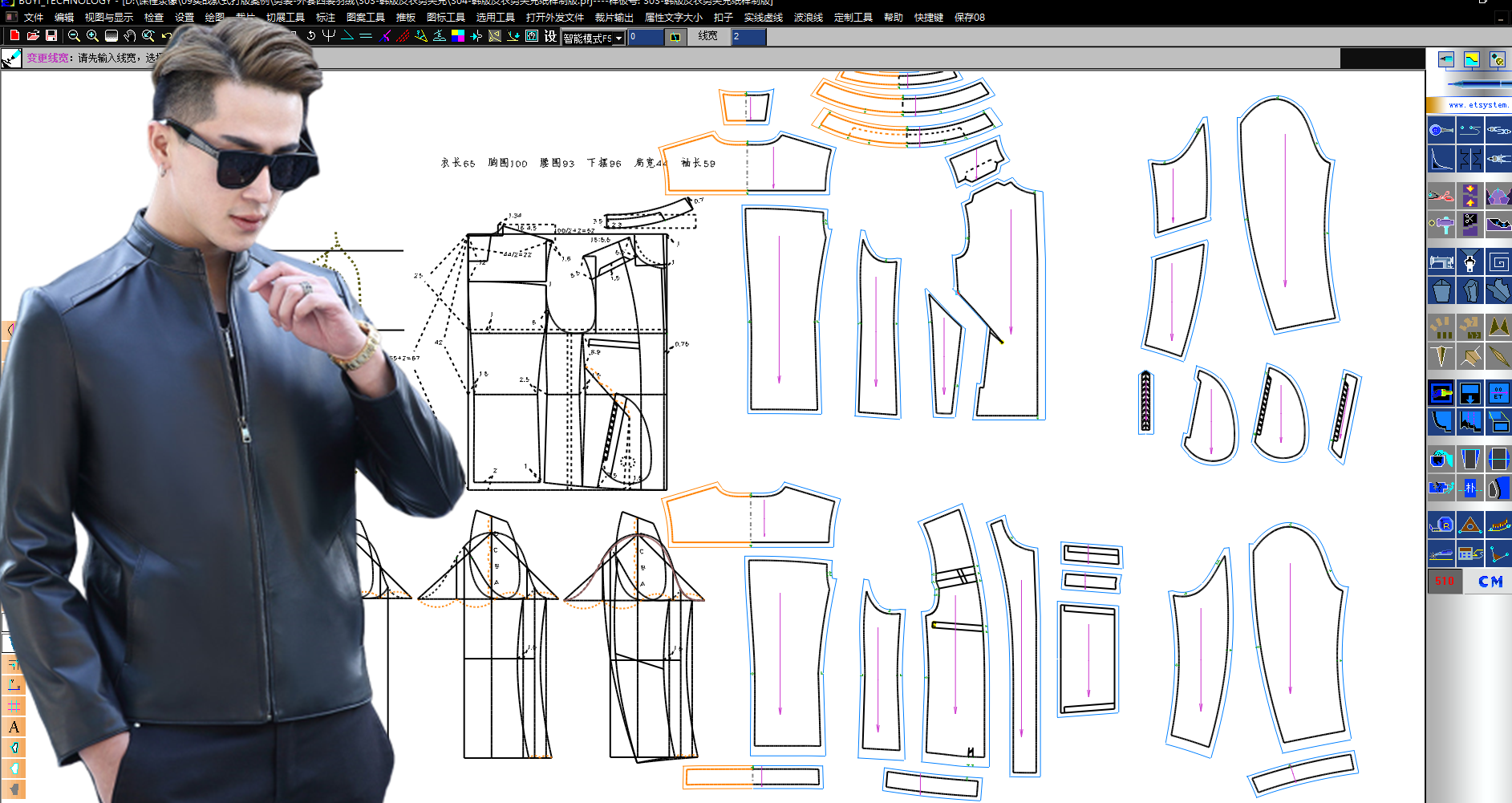
Task: Click the 保存08 menu item
Action: click(x=970, y=17)
